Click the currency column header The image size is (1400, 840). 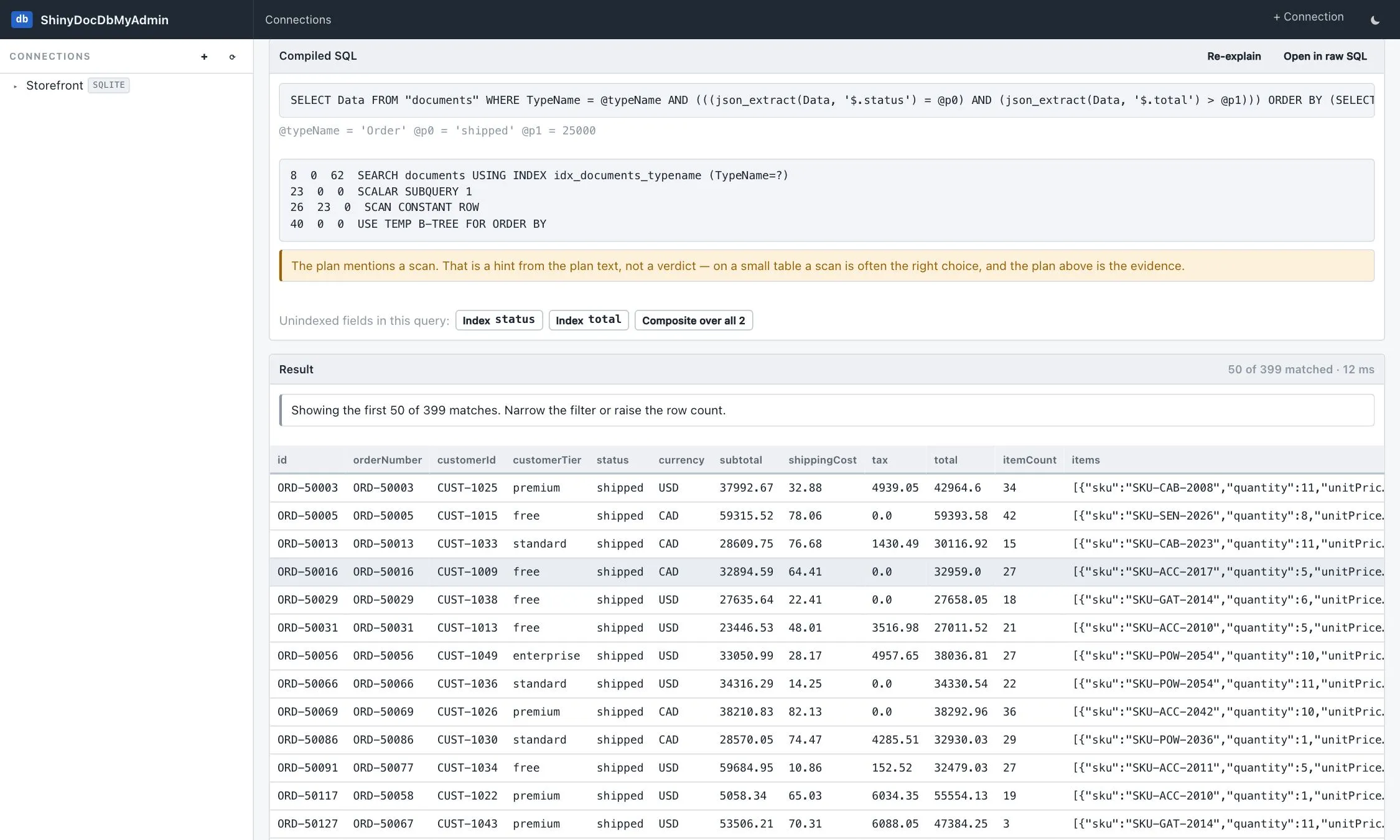point(681,460)
